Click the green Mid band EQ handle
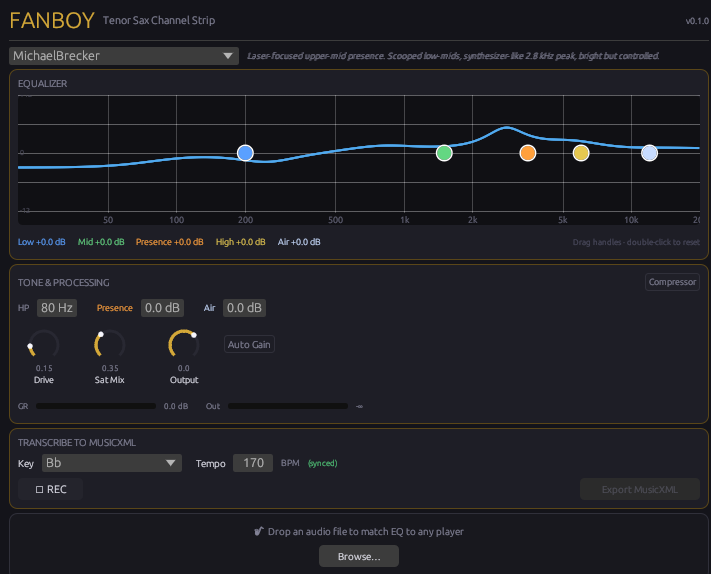 pyautogui.click(x=444, y=153)
